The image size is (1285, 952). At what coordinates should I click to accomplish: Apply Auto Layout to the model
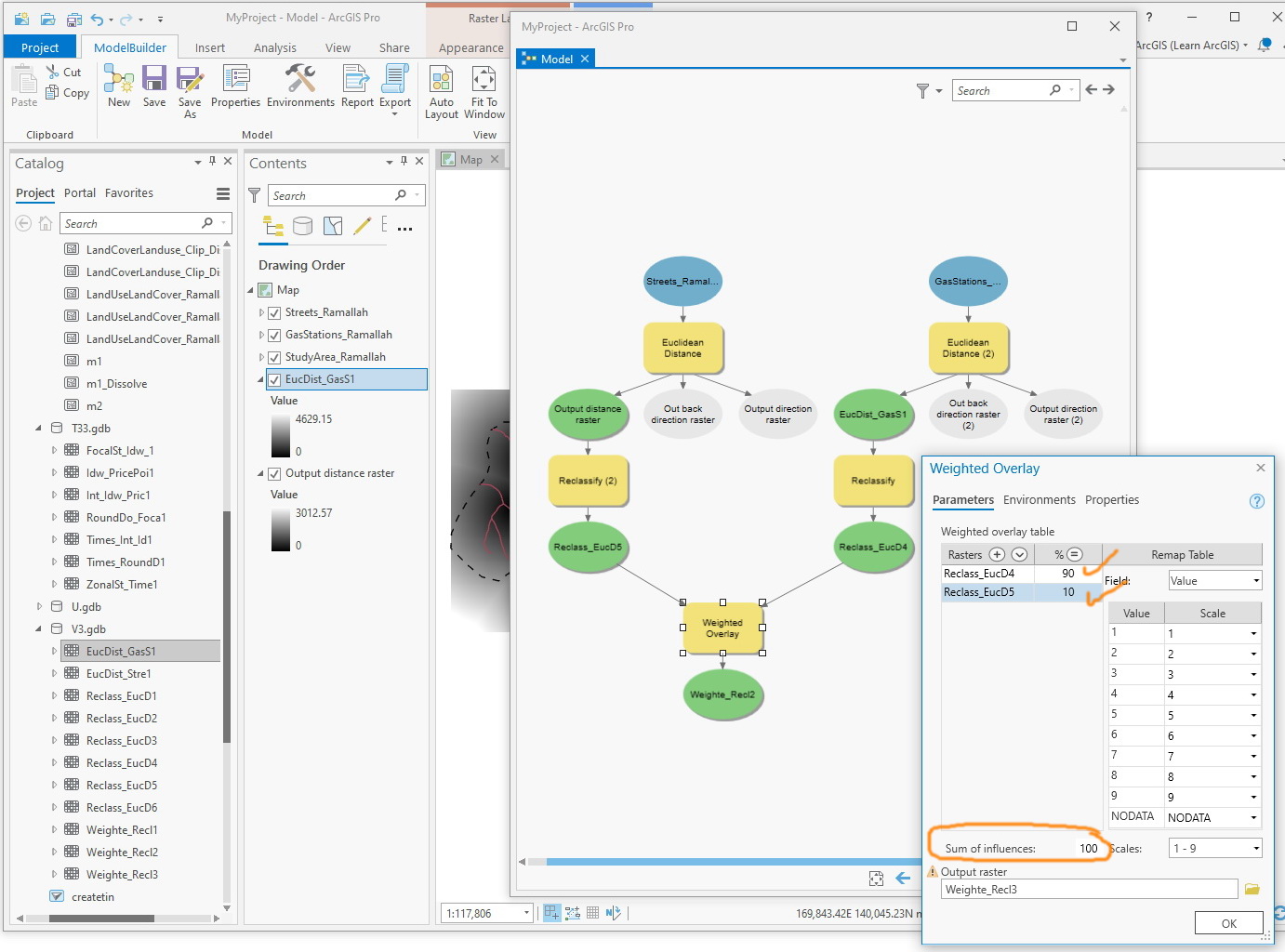tap(442, 79)
